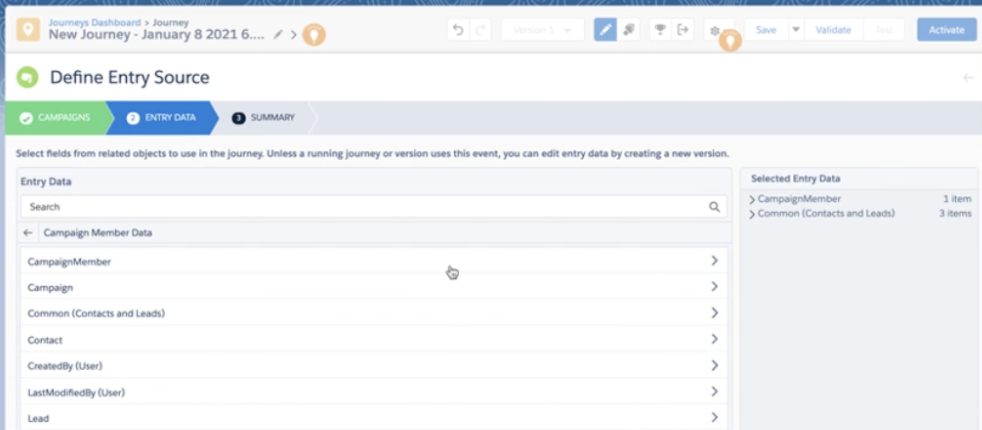Open journey settings gear icon
Image resolution: width=982 pixels, height=430 pixels.
715,30
